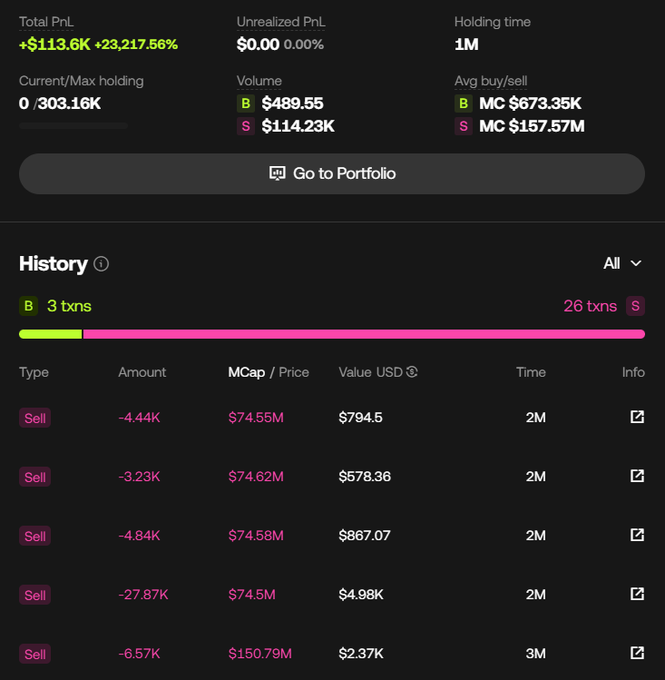The height and width of the screenshot is (680, 665).
Task: Click the 3M time cell
Action: pyautogui.click(x=536, y=653)
